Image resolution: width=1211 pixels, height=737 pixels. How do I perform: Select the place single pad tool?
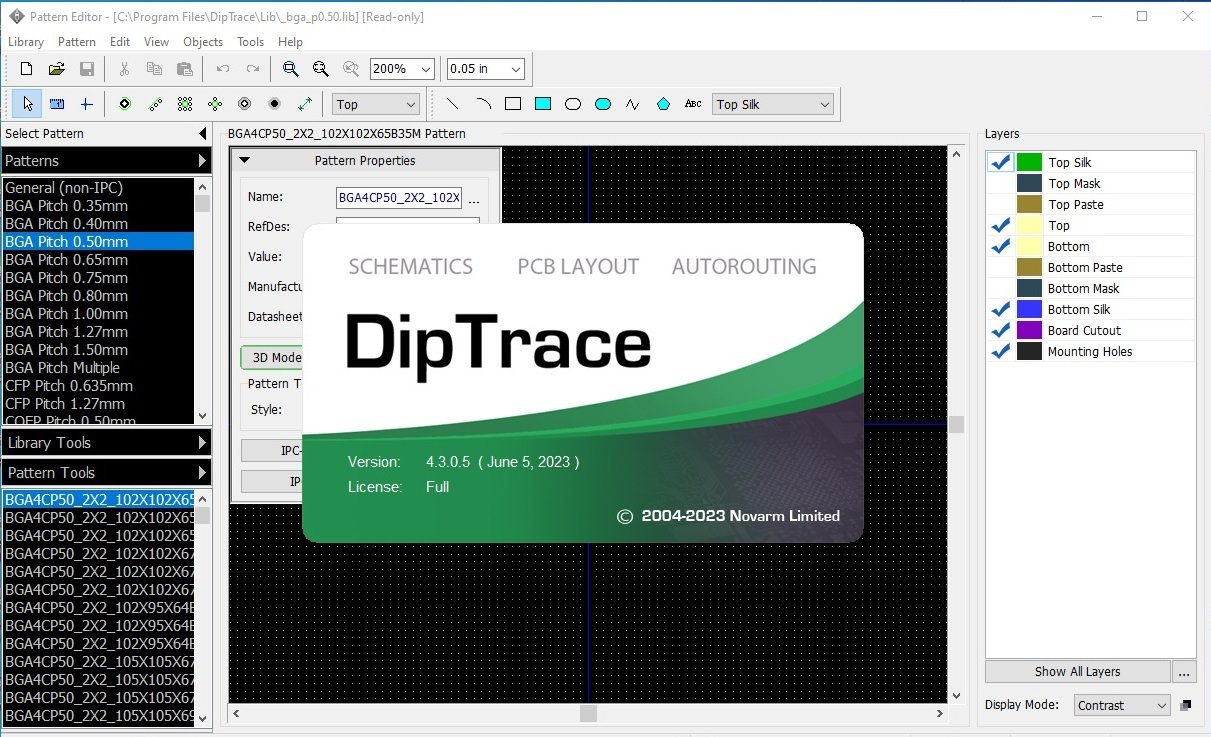tap(125, 104)
